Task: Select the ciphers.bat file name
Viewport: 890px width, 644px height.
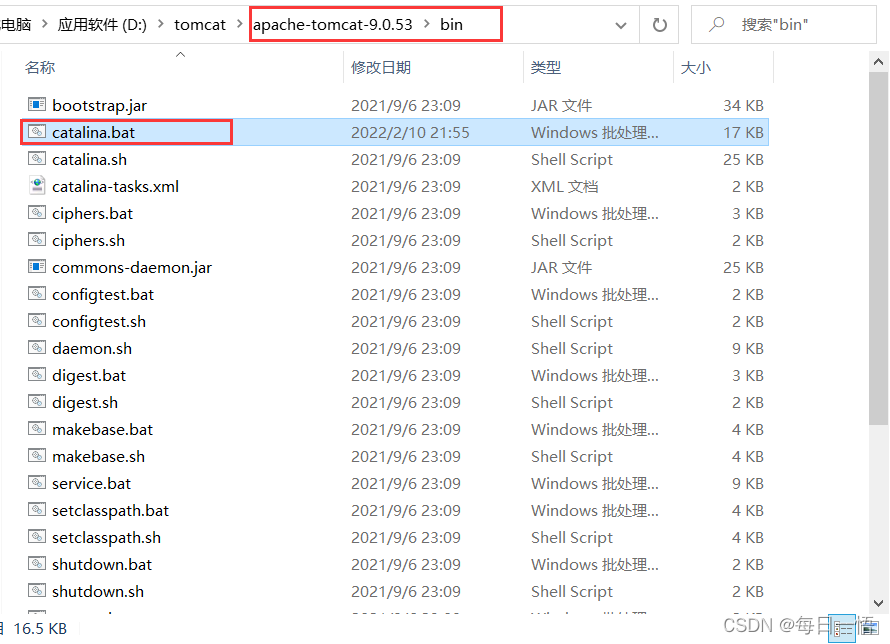Action: tap(93, 213)
